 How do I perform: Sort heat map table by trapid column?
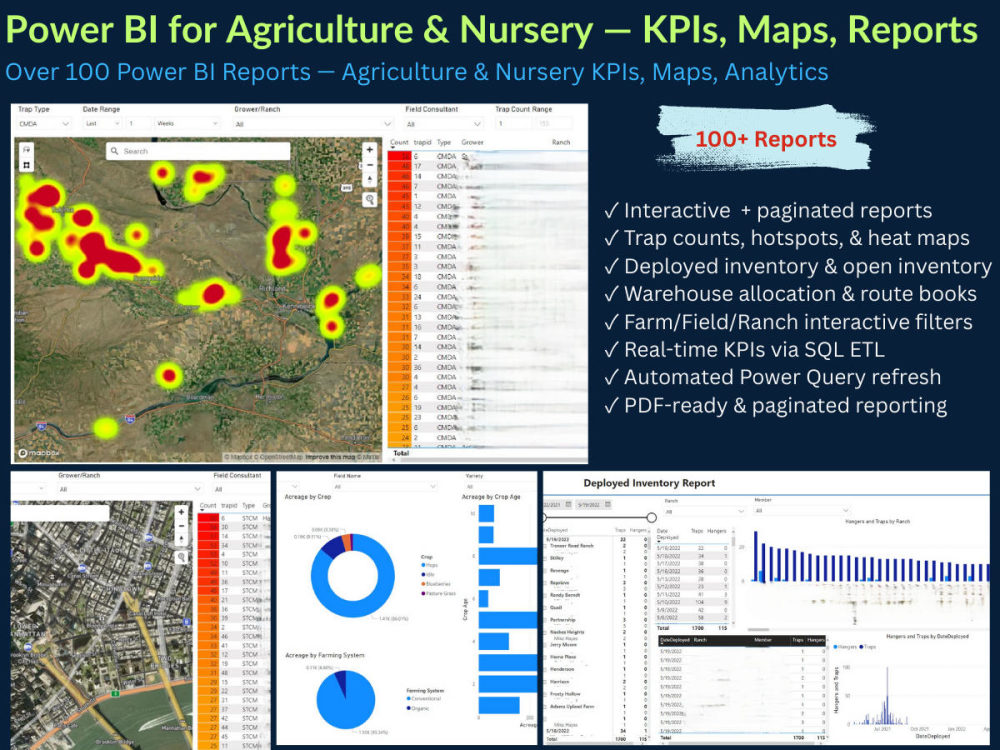tap(422, 142)
